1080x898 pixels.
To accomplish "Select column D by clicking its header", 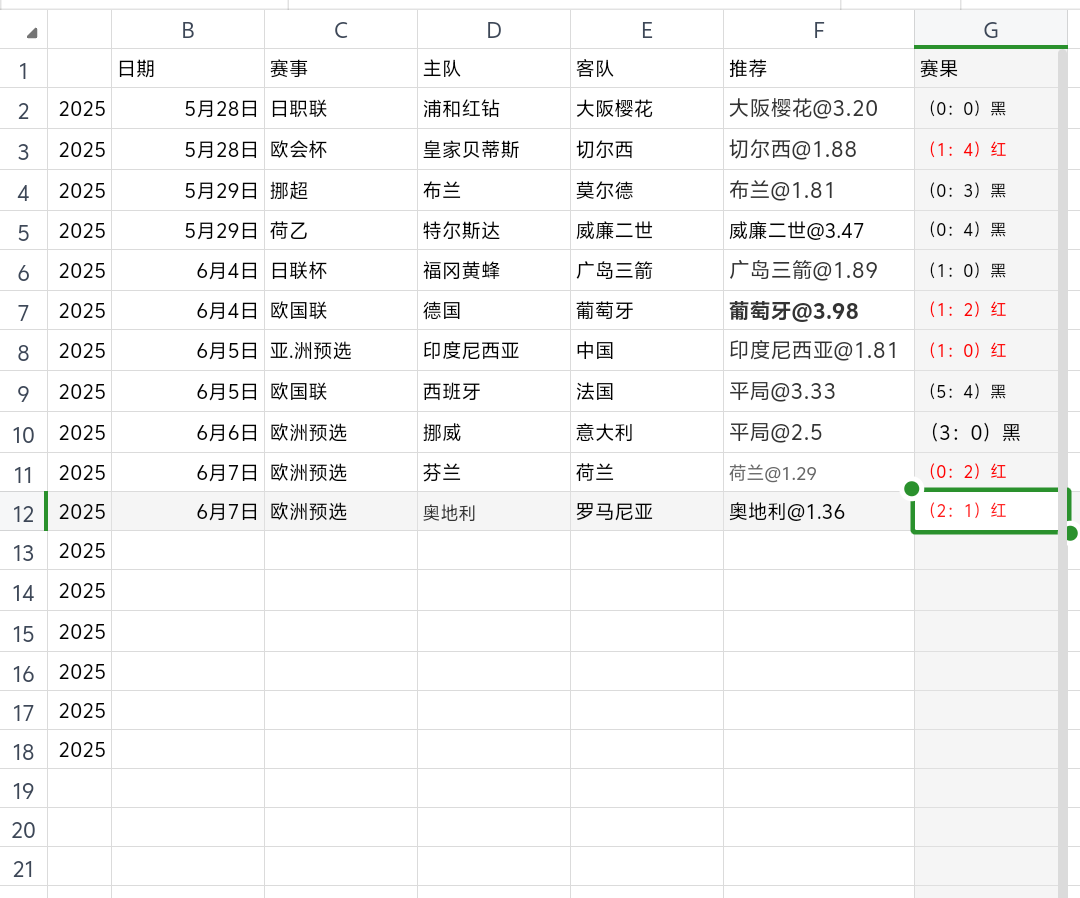I will [x=493, y=30].
